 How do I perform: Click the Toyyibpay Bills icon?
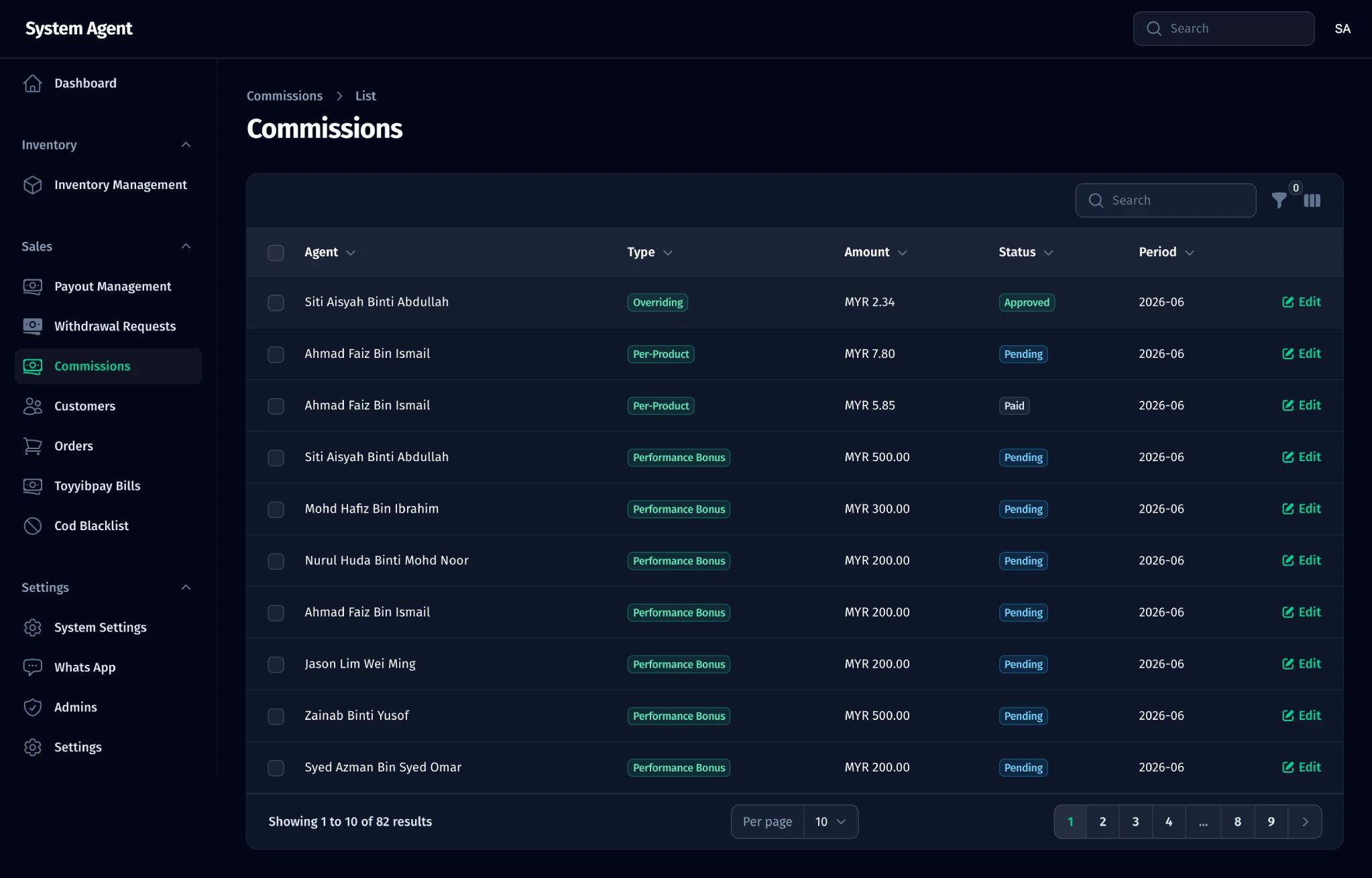[32, 486]
